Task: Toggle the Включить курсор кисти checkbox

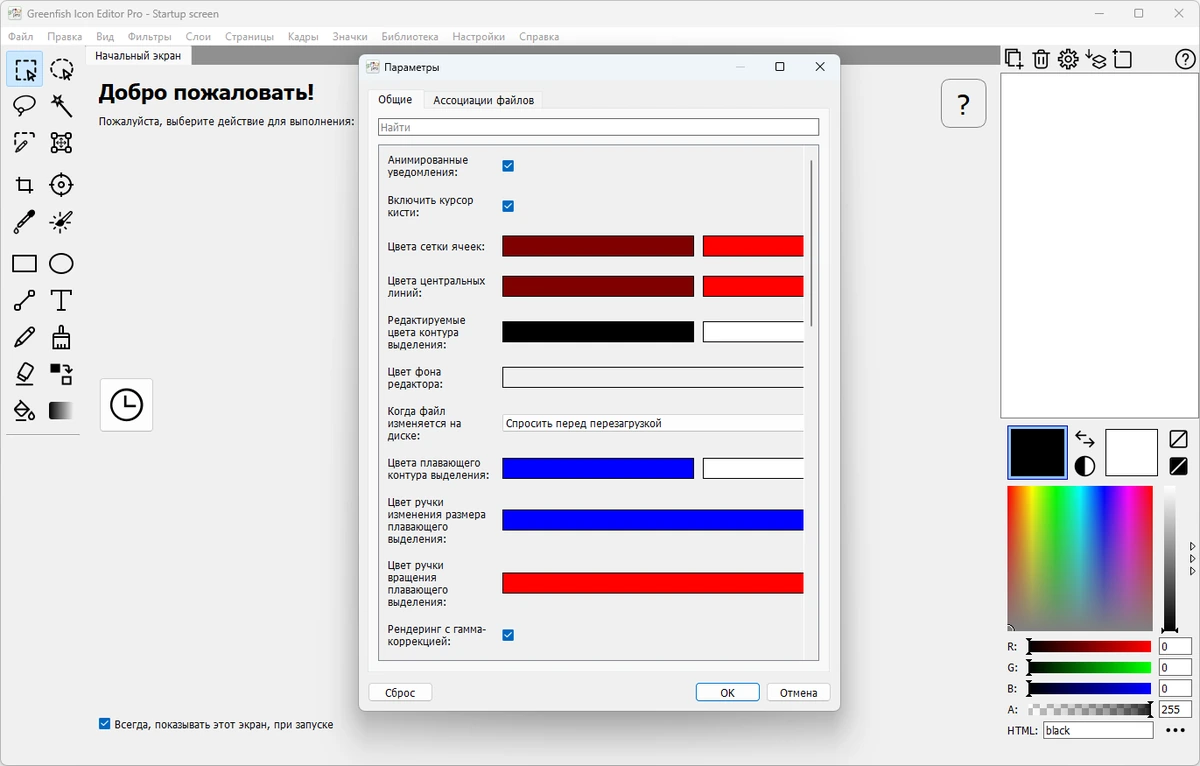Action: [508, 206]
